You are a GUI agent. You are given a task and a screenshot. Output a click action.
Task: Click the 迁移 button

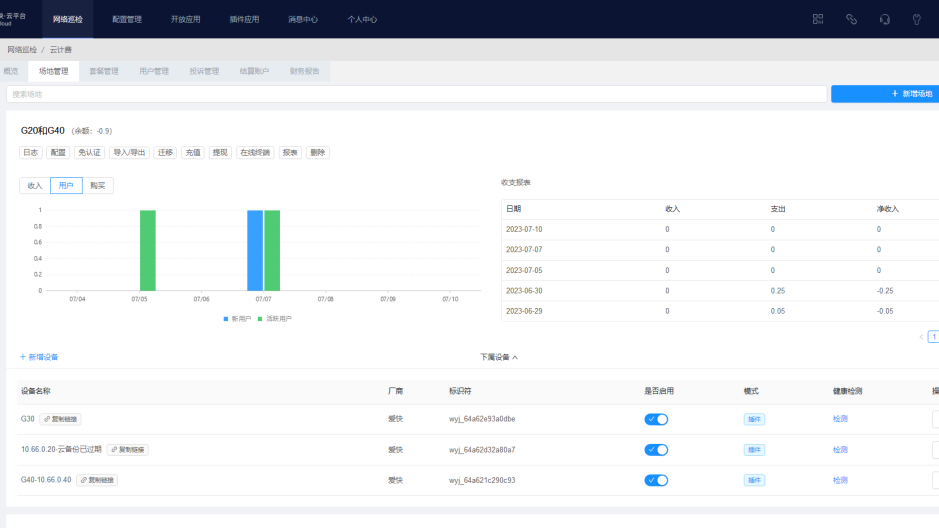click(x=165, y=153)
